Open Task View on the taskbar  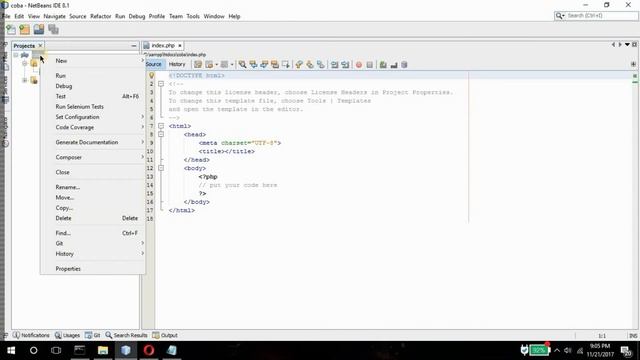click(56, 350)
